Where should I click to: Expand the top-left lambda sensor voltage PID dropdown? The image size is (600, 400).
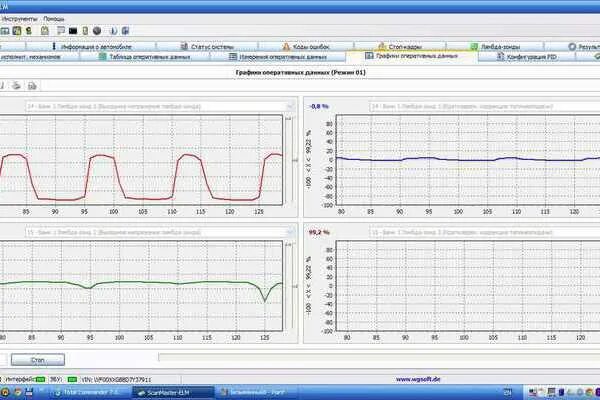point(290,106)
